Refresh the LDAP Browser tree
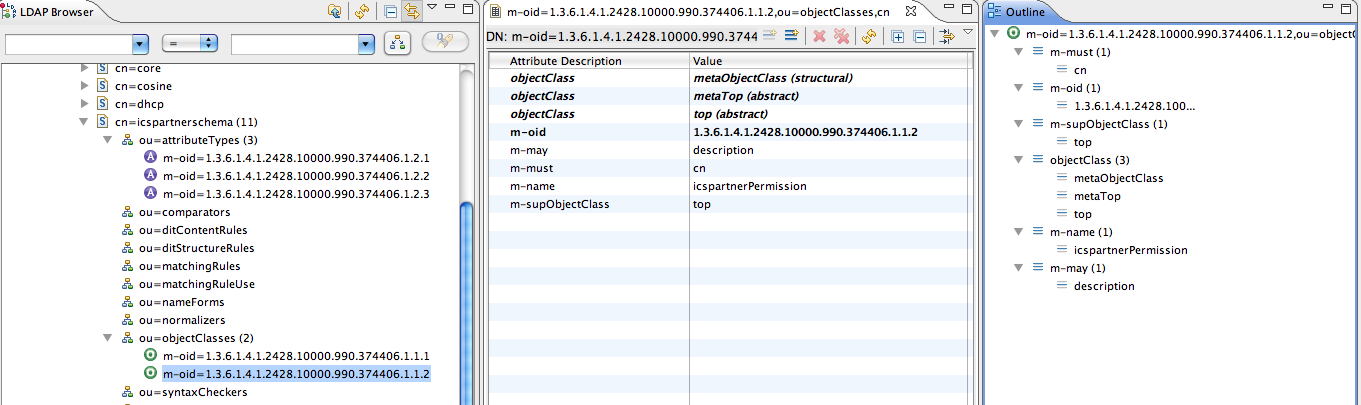This screenshot has width=1361, height=405. click(362, 12)
